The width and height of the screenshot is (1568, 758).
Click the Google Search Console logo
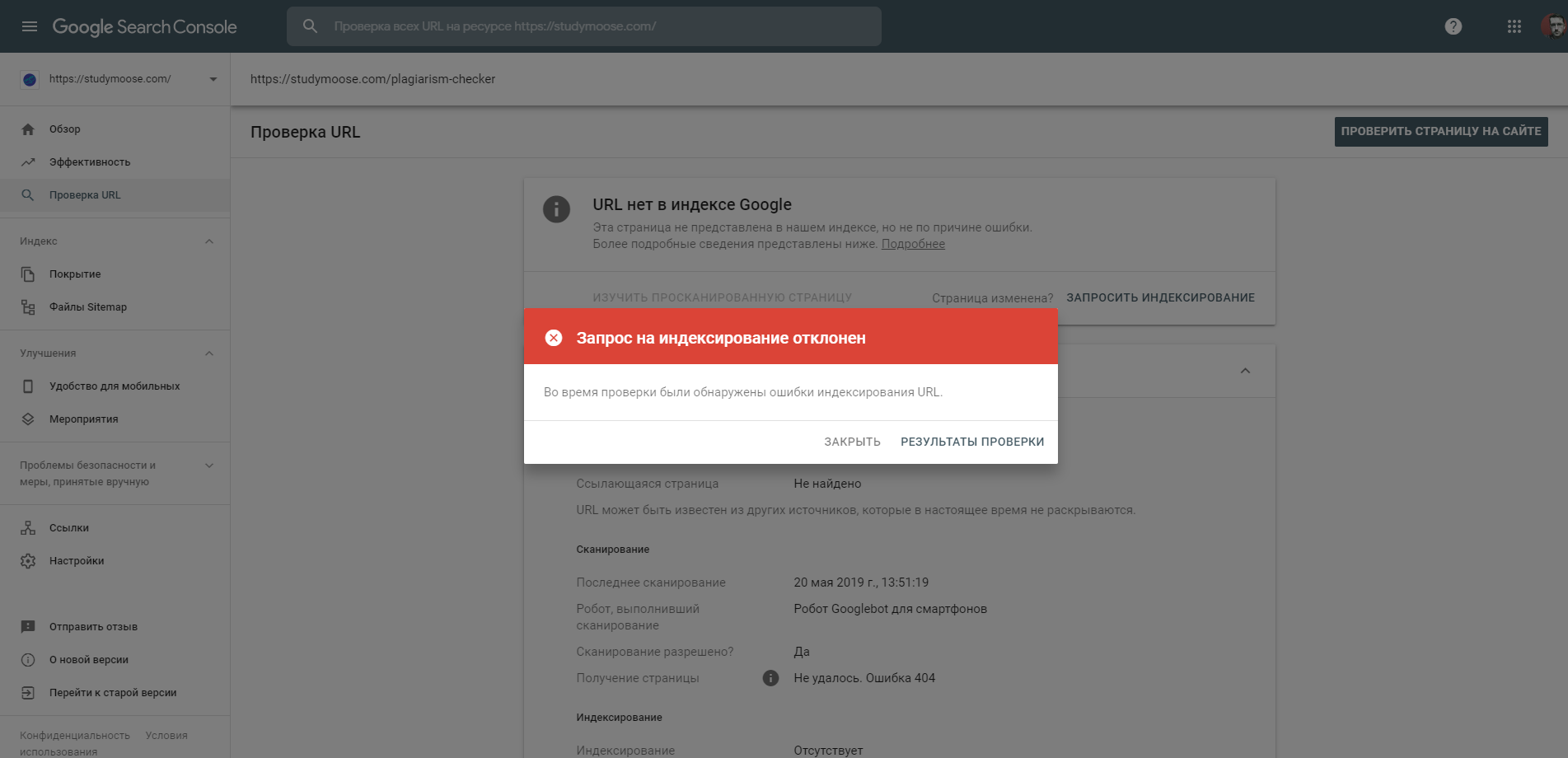145,26
